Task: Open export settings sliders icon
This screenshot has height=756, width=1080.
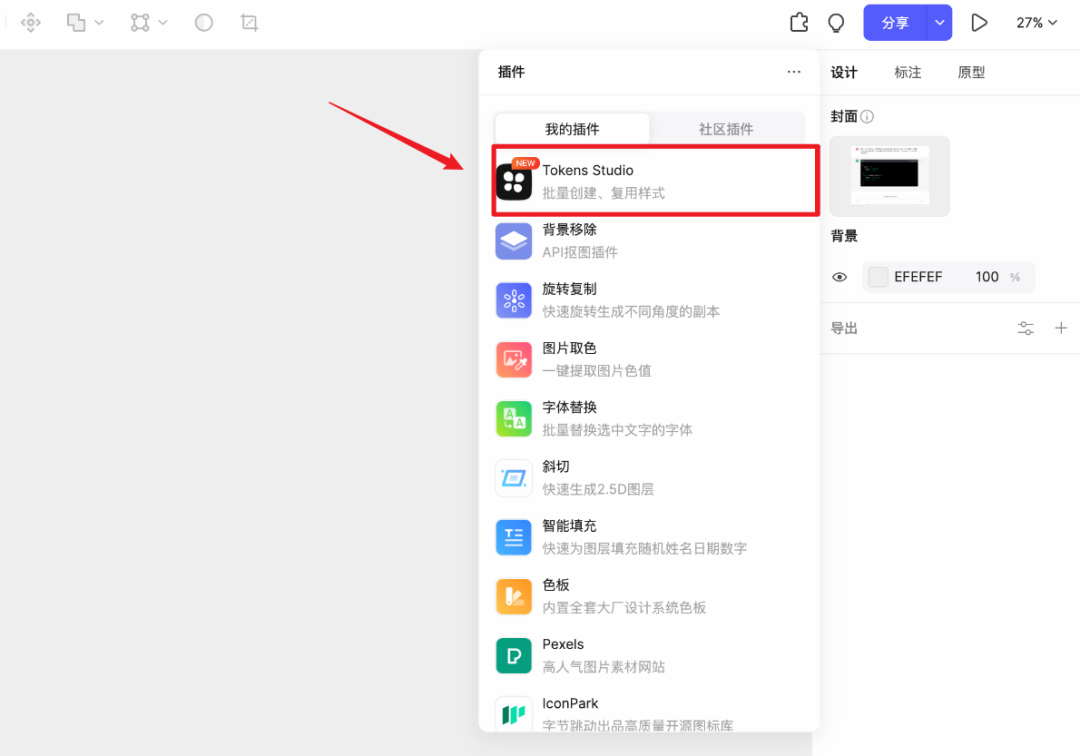Action: pos(1026,328)
